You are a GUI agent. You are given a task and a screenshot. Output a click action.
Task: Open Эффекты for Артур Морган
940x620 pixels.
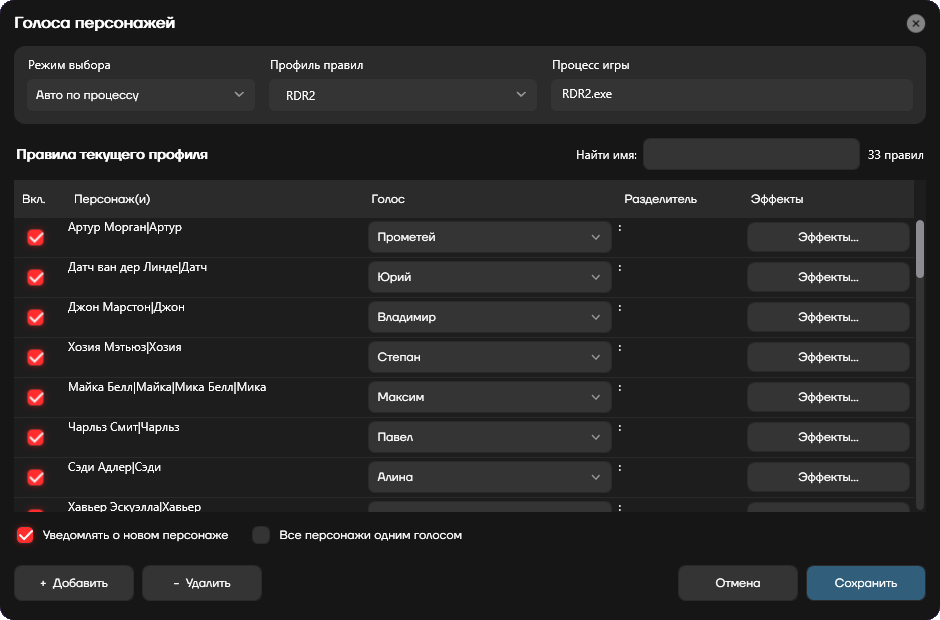(x=828, y=237)
